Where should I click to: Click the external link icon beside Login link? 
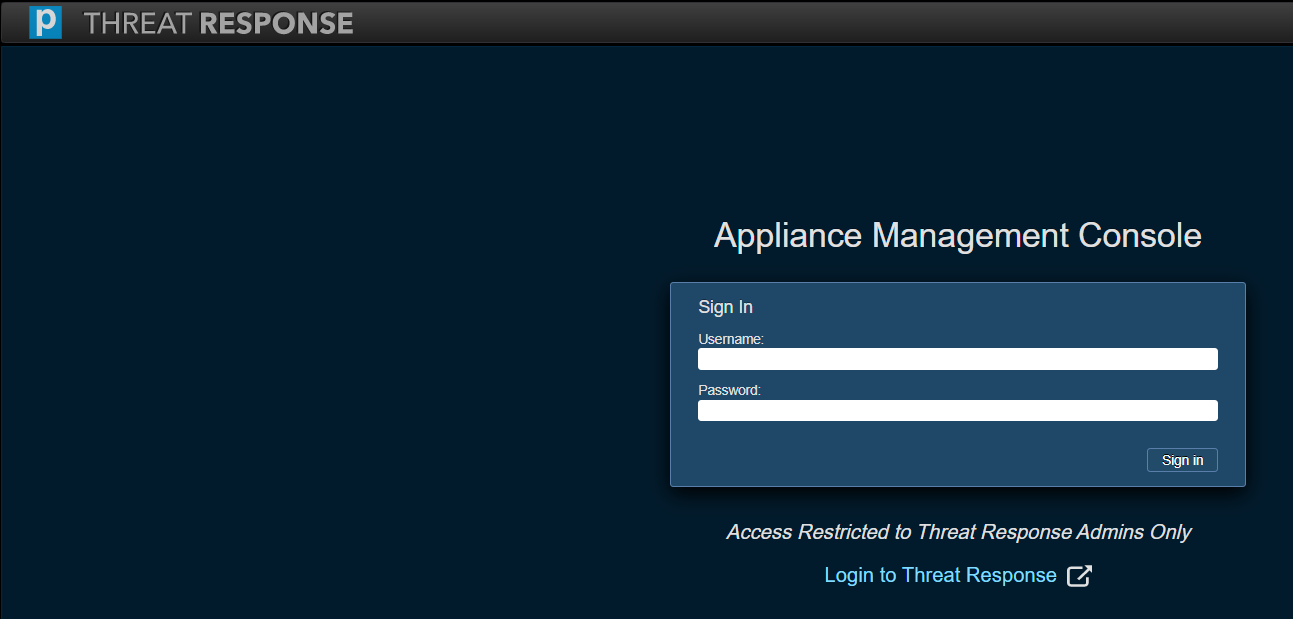(x=1079, y=576)
